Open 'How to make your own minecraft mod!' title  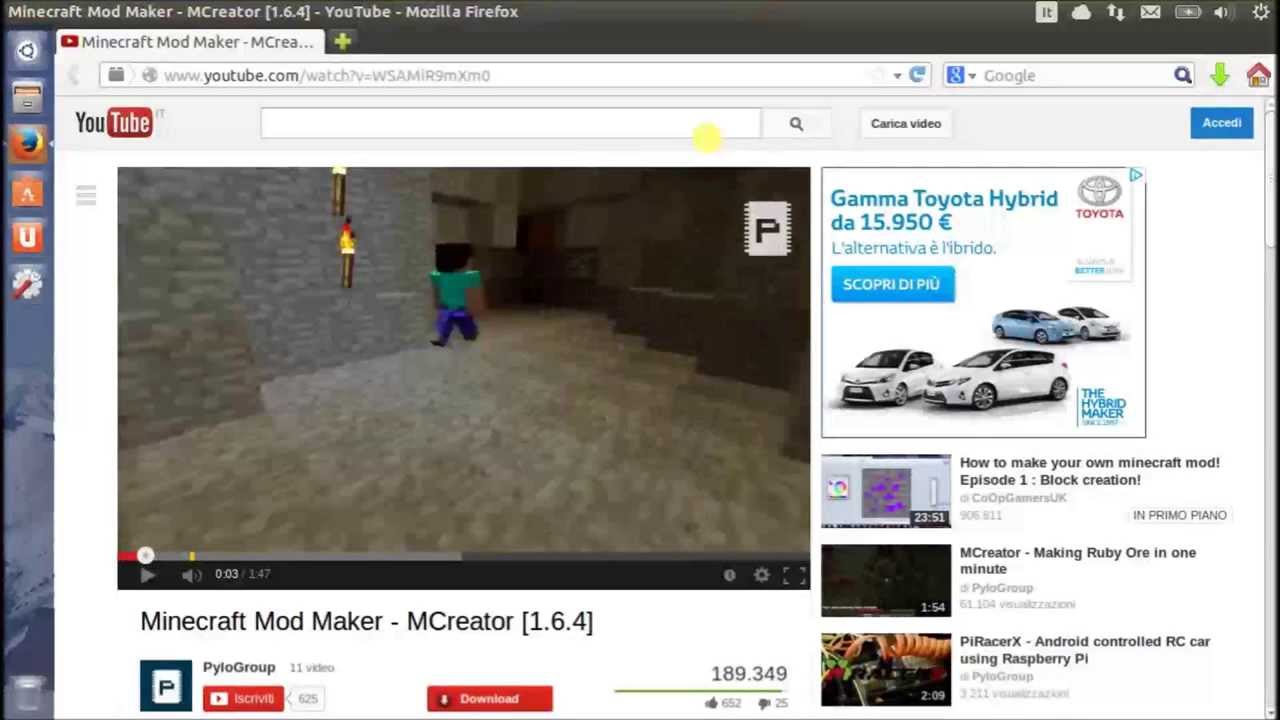tap(1089, 471)
